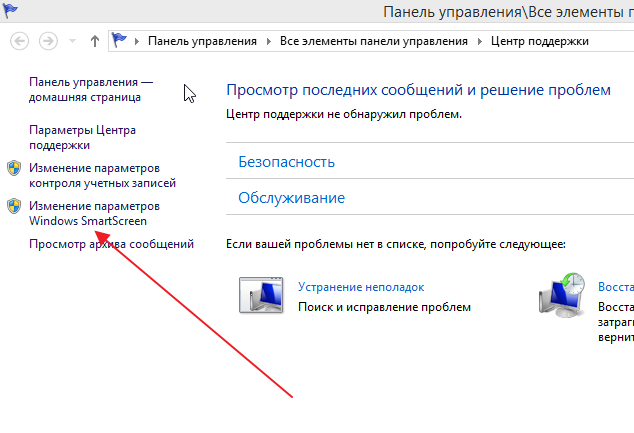Image resolution: width=634 pixels, height=433 pixels.
Task: Click Просмотр последних сообщений heading text
Action: (418, 90)
